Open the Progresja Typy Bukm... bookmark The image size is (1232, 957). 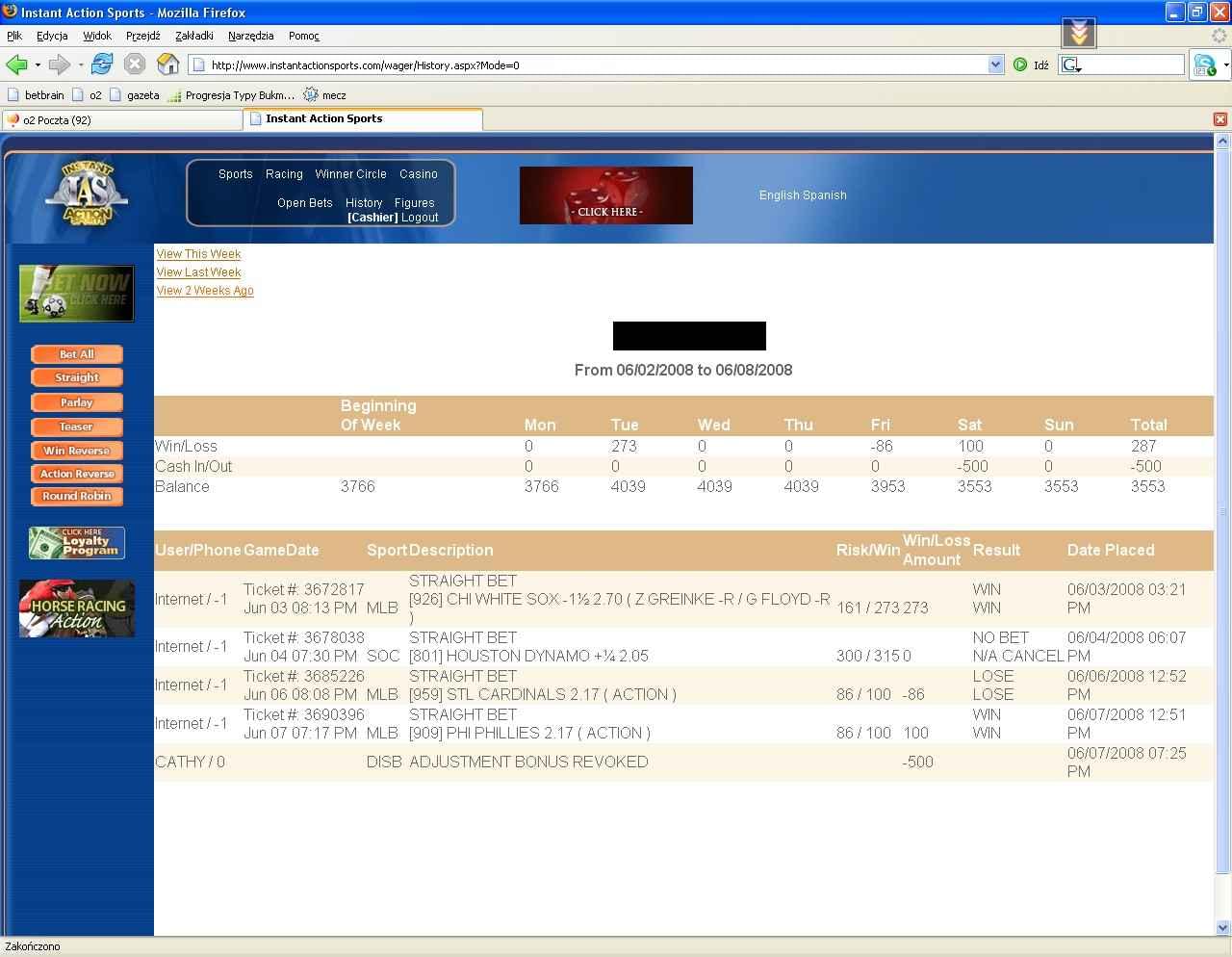pos(231,95)
